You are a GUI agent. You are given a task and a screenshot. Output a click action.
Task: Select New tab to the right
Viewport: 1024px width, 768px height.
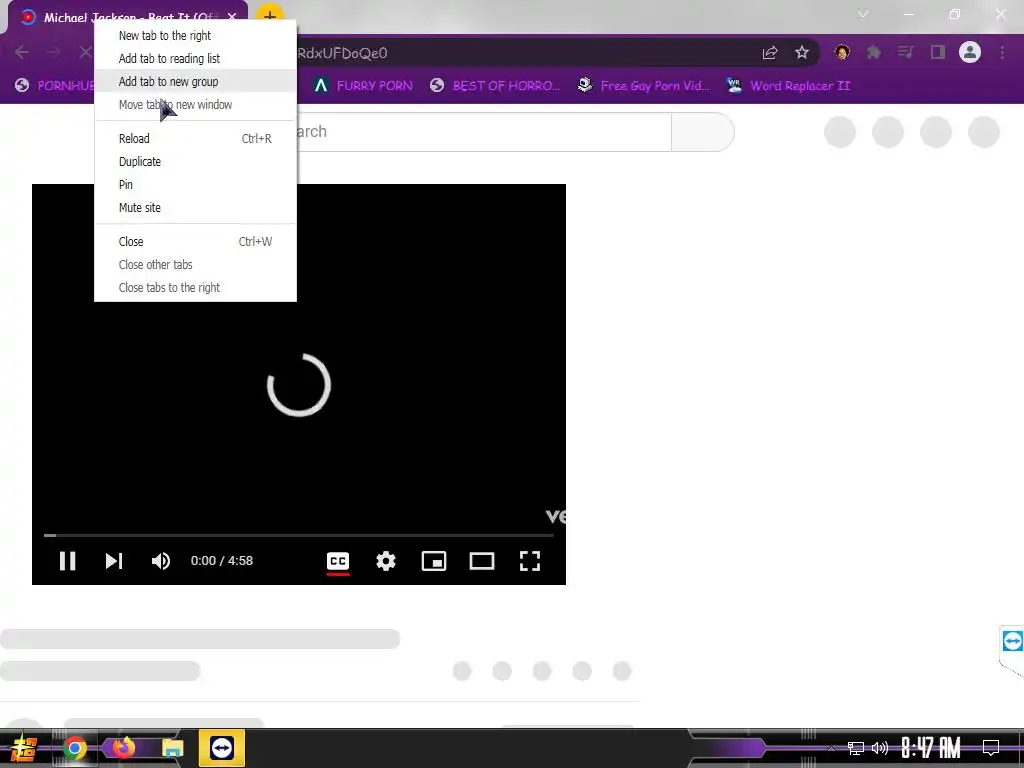tap(195, 35)
